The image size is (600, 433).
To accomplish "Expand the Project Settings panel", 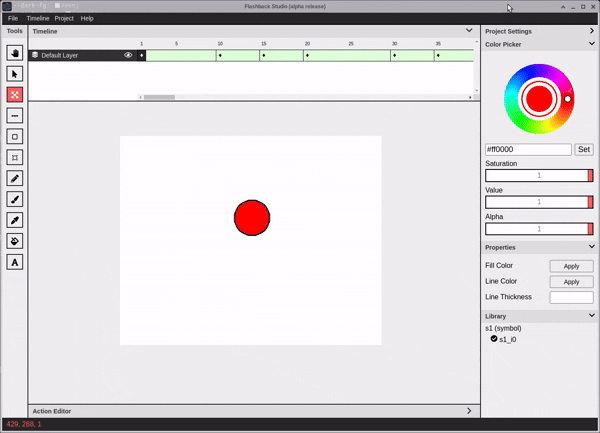I will [592, 31].
